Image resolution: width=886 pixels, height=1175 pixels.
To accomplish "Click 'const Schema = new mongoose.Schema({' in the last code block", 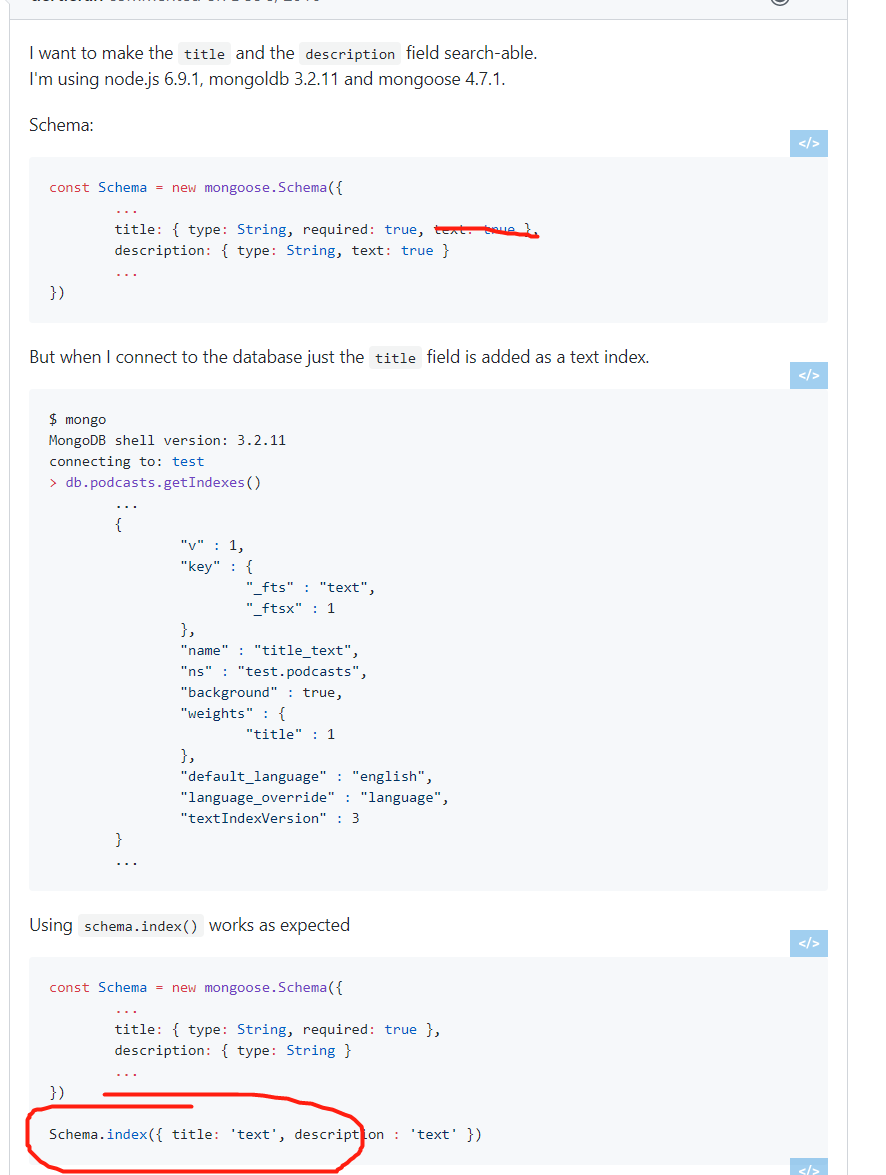I will pos(196,988).
